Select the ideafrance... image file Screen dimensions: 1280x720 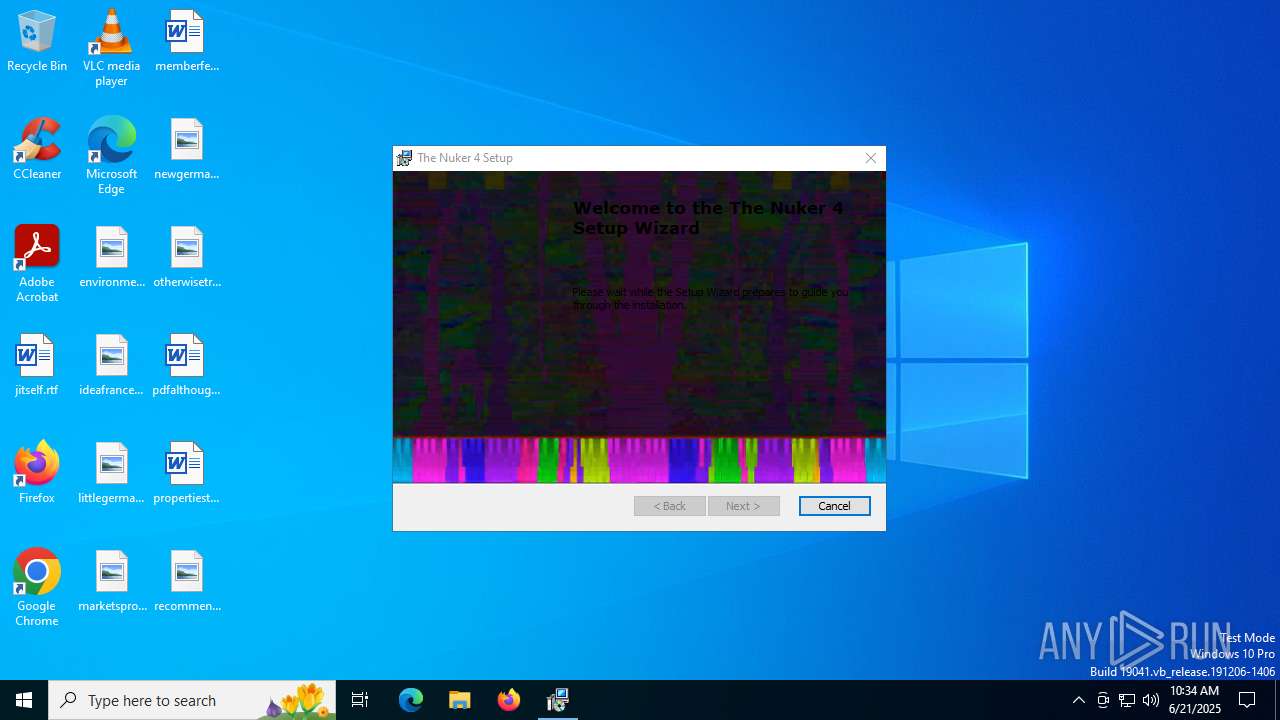(x=111, y=366)
